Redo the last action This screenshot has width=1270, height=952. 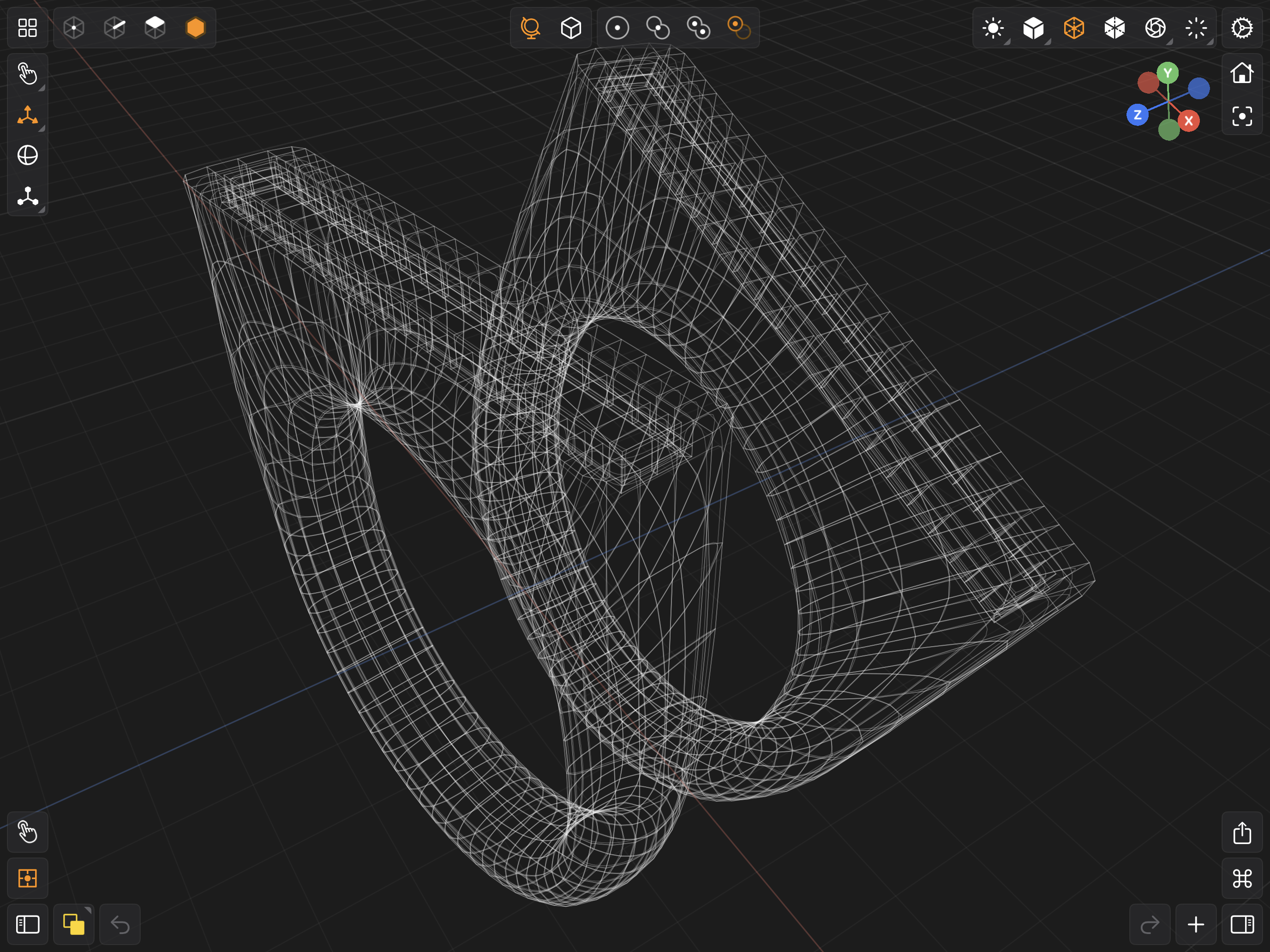pyautogui.click(x=1150, y=924)
